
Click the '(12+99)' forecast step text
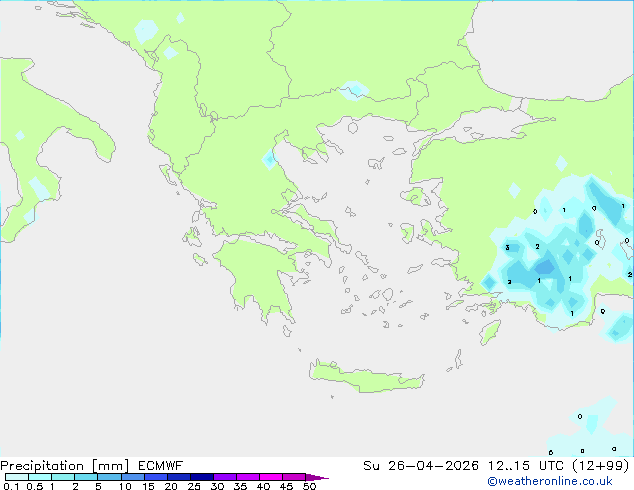[x=601, y=466]
